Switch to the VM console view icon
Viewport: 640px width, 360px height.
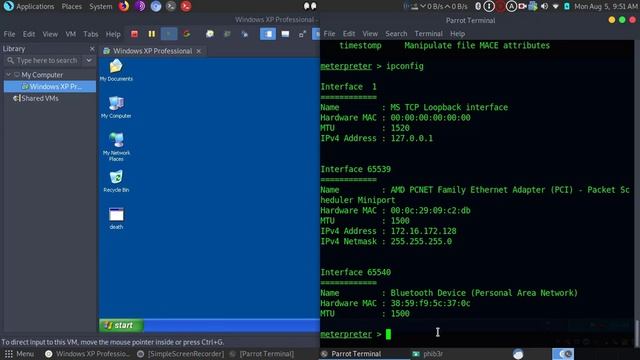pyautogui.click(x=285, y=34)
